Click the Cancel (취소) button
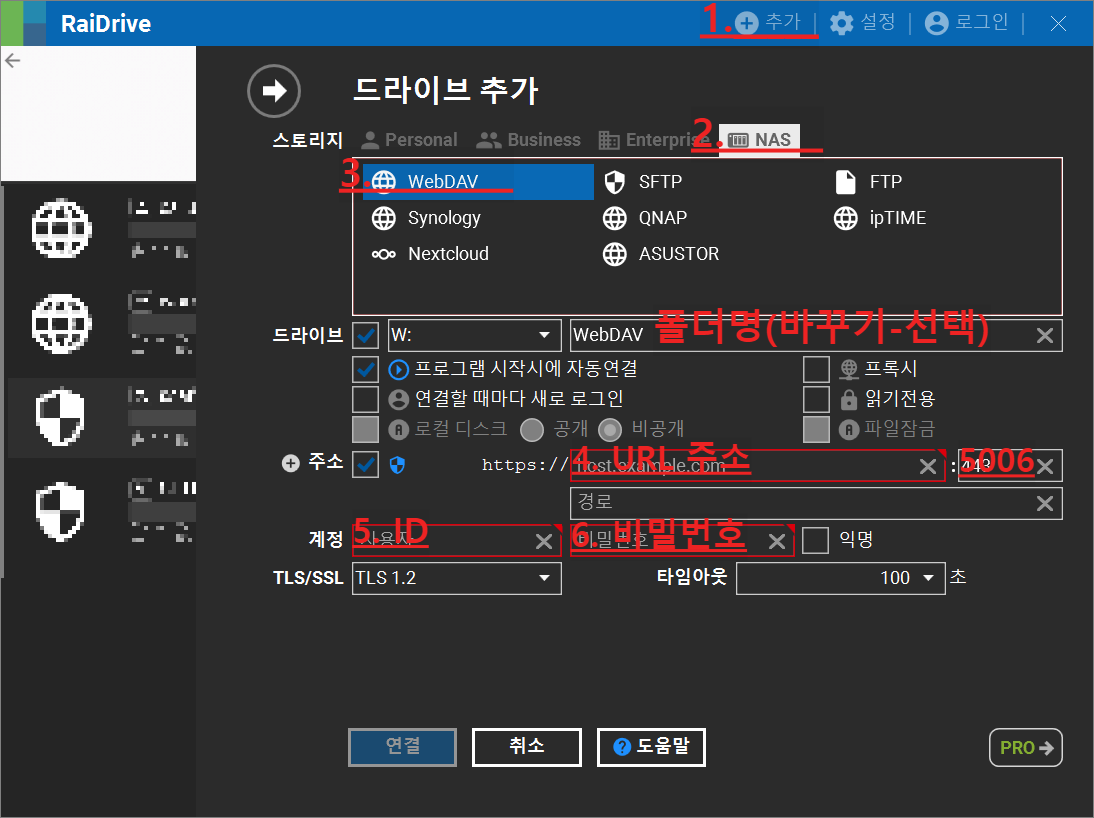Image resolution: width=1094 pixels, height=818 pixels. click(x=527, y=747)
